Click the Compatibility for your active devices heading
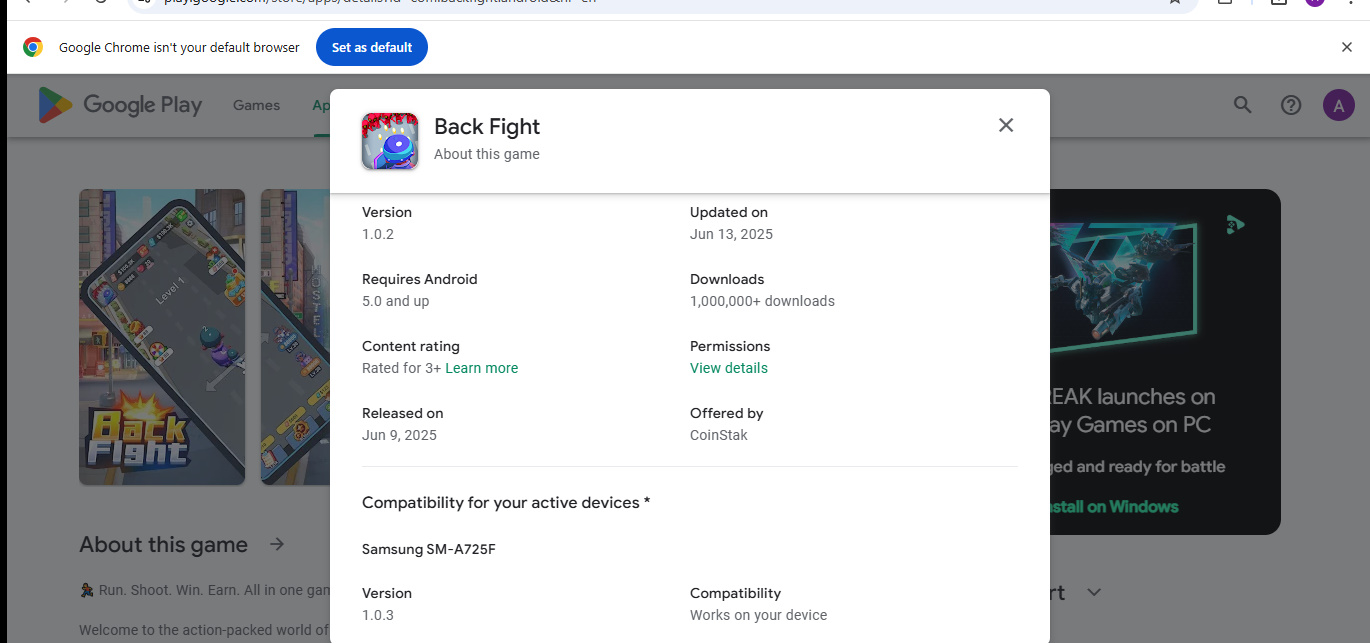The height and width of the screenshot is (643, 1370). [x=506, y=502]
